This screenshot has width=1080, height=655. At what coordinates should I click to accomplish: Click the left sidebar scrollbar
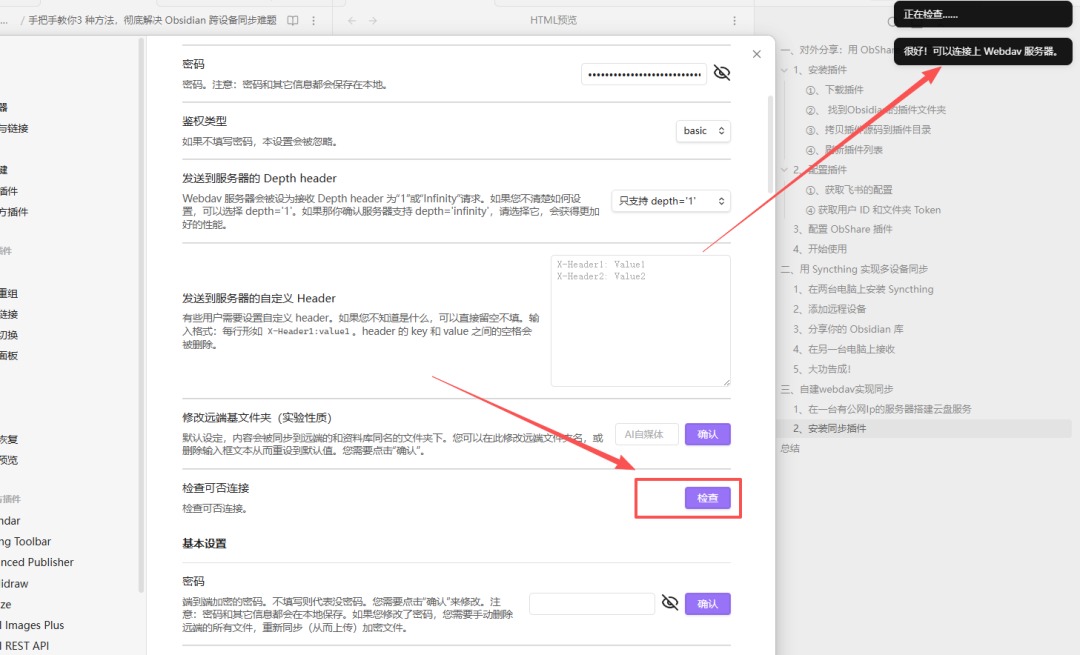[141, 315]
